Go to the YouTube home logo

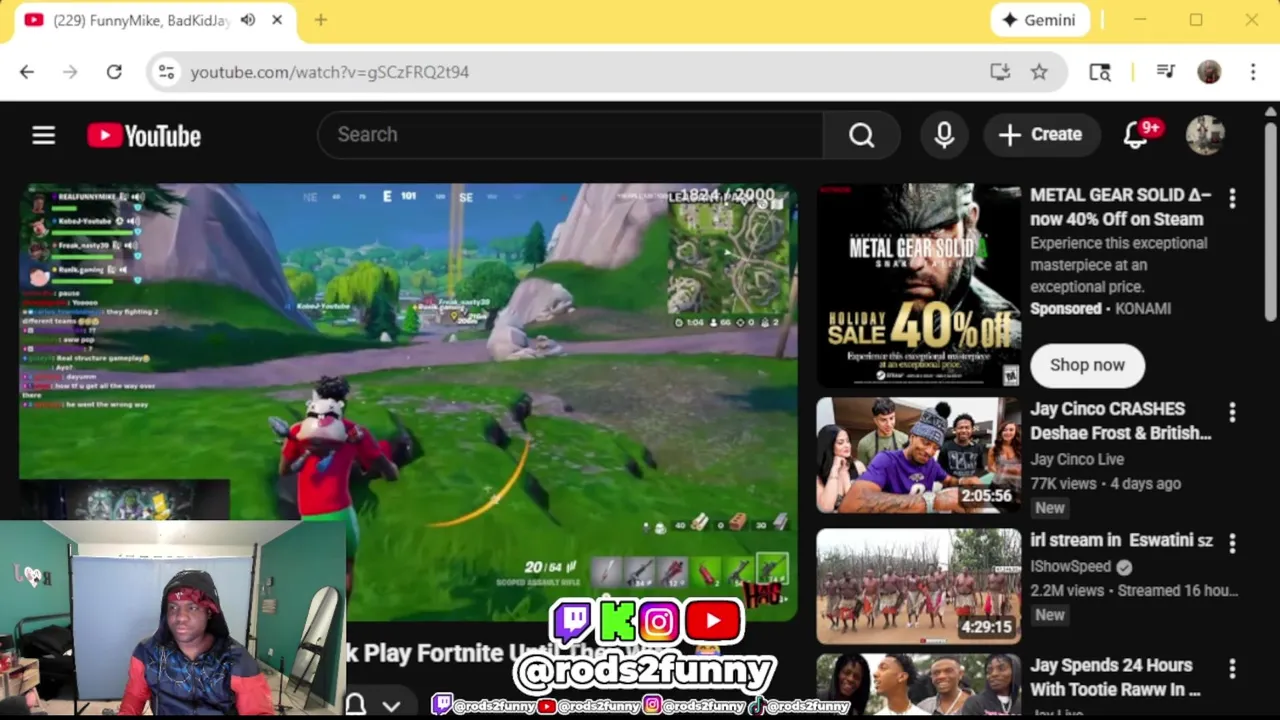click(x=144, y=135)
